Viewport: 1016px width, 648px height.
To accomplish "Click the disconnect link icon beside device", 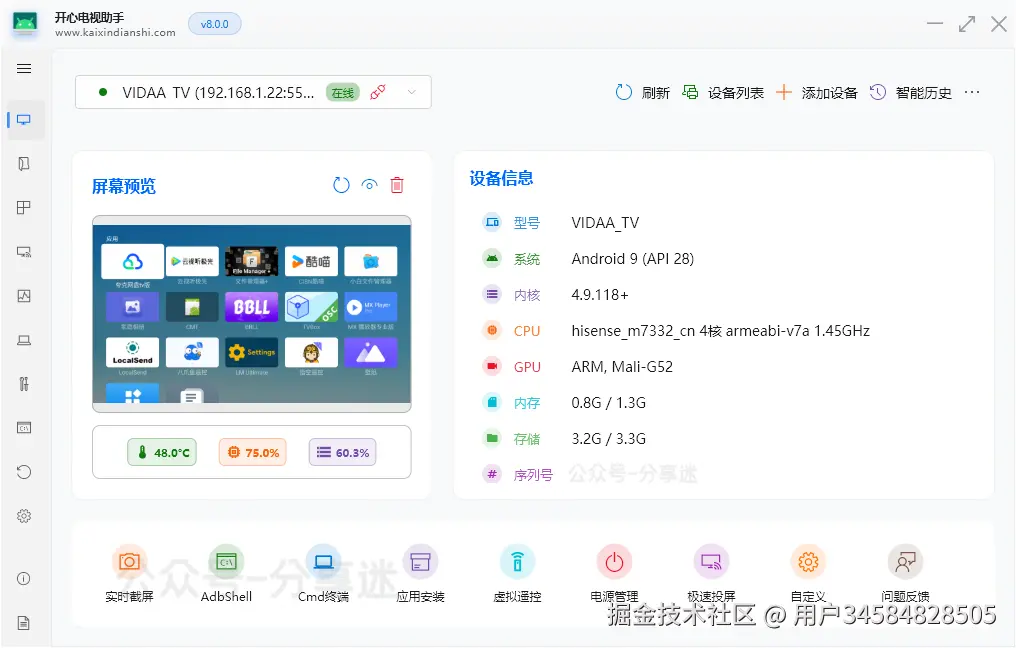I will pos(378,92).
